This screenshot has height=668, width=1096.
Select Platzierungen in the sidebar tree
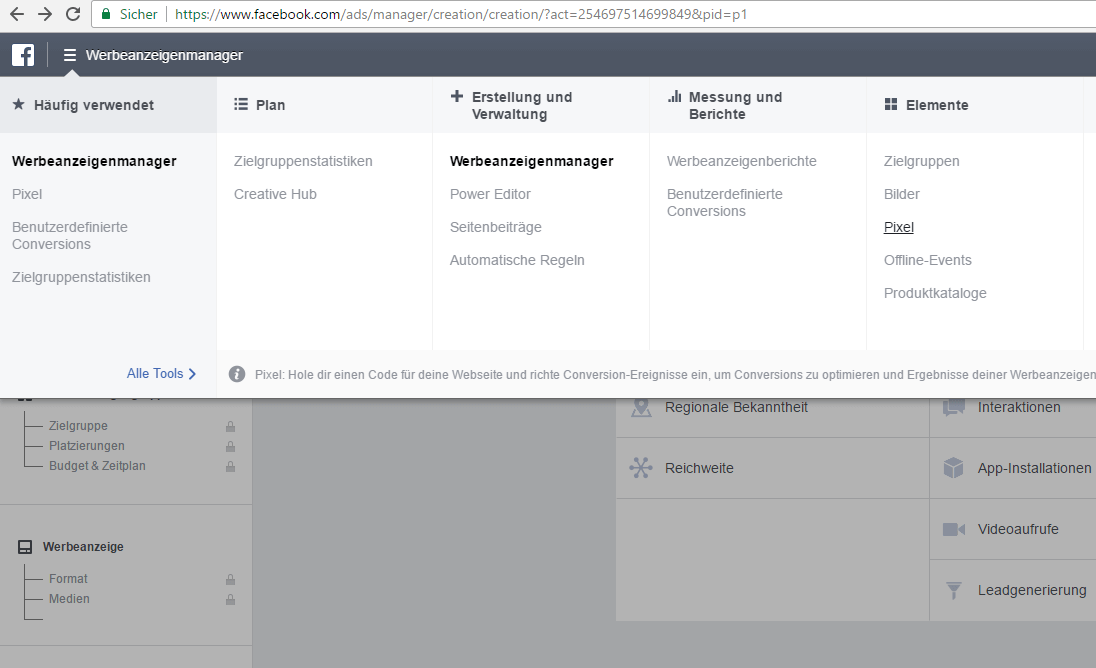87,446
